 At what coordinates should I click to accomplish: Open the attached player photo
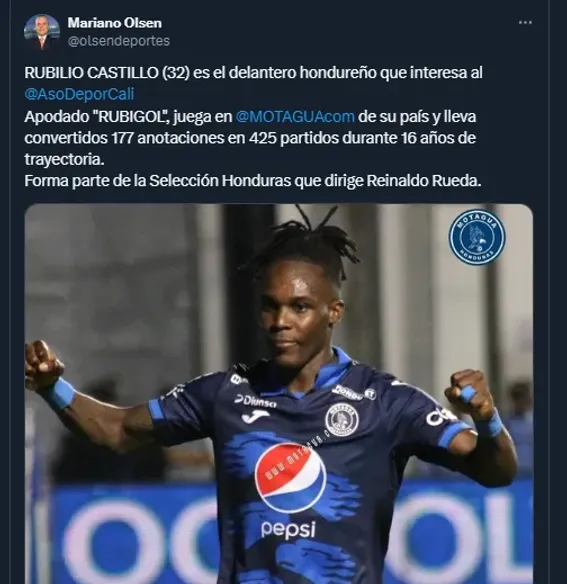(x=279, y=394)
